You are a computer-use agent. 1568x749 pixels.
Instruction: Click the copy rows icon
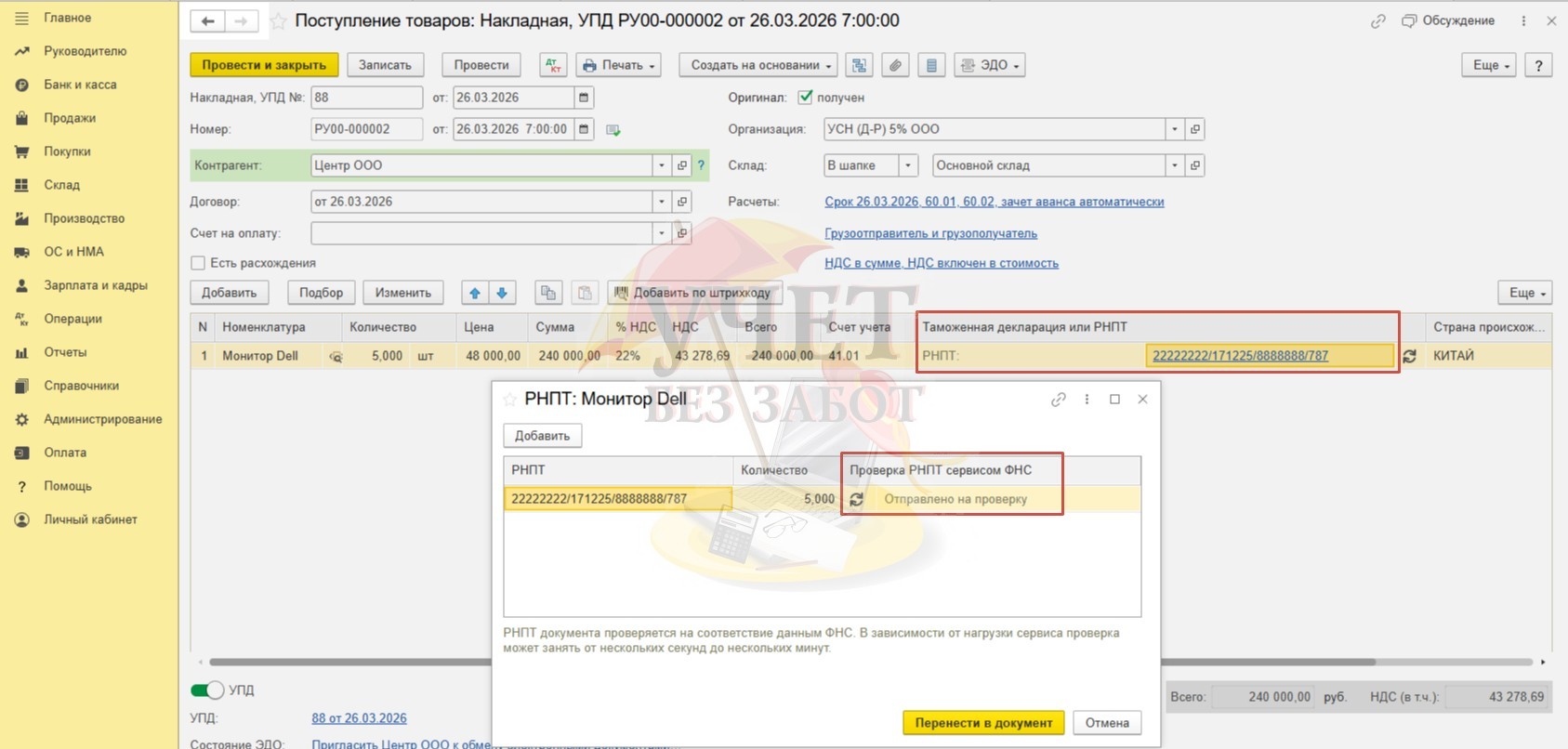pos(548,293)
